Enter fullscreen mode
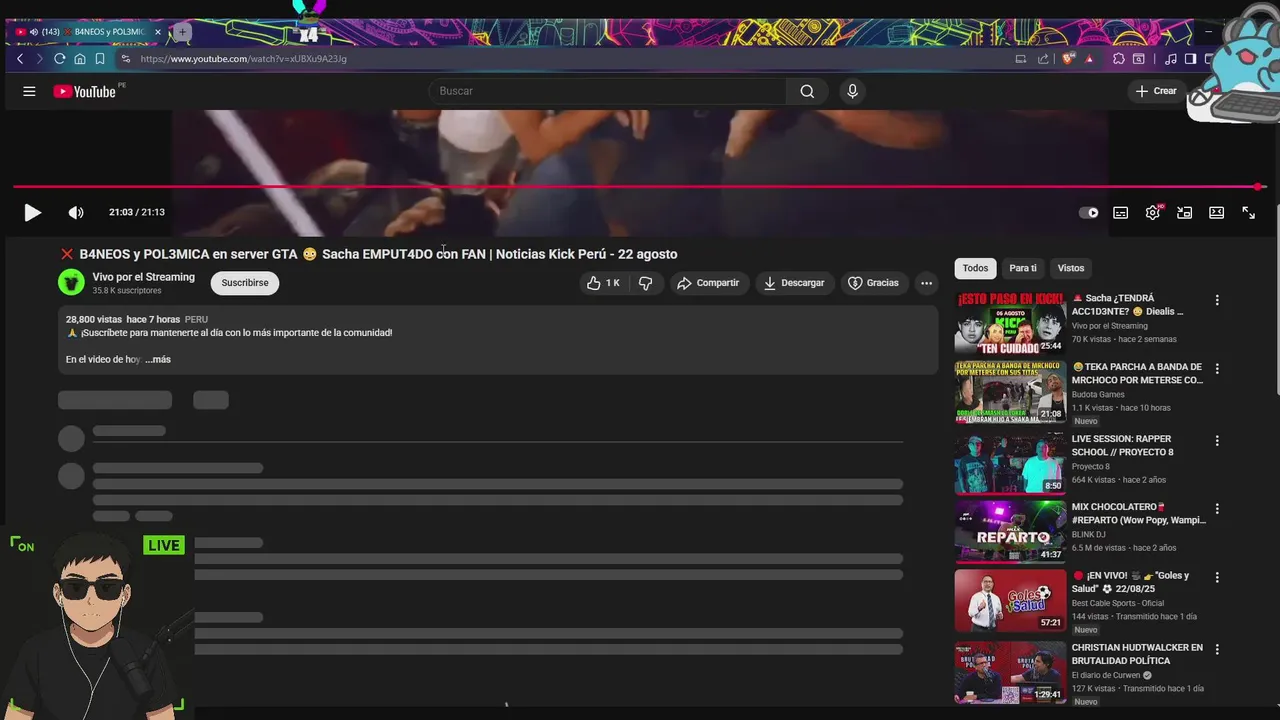The width and height of the screenshot is (1280, 720). 1249,212
